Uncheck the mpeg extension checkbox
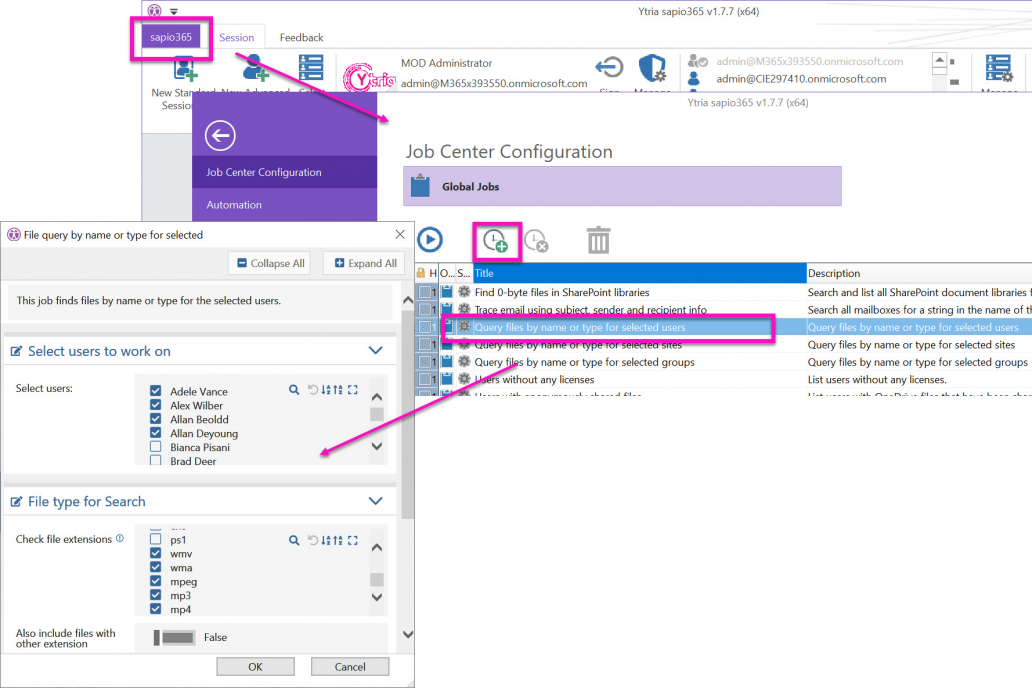This screenshot has height=688, width=1032. [155, 581]
